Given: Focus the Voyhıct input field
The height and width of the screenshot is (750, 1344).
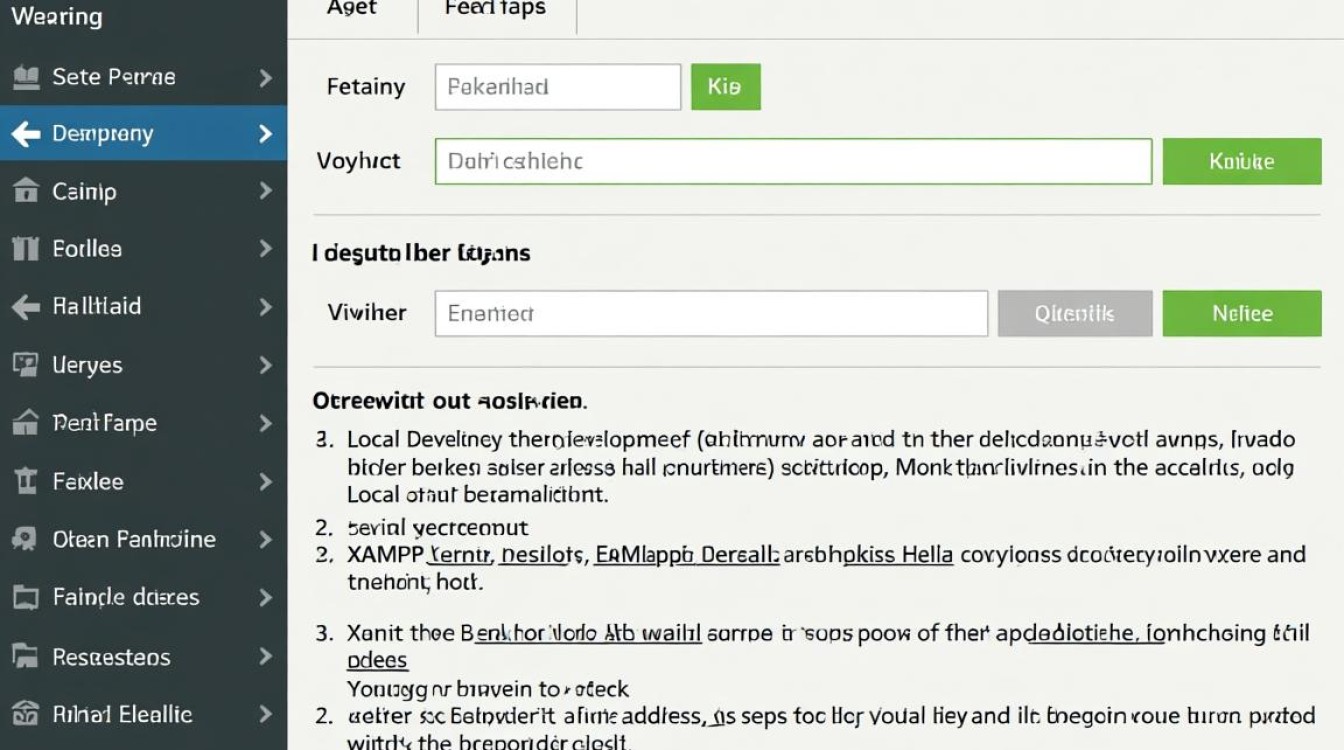Looking at the screenshot, I should [793, 161].
